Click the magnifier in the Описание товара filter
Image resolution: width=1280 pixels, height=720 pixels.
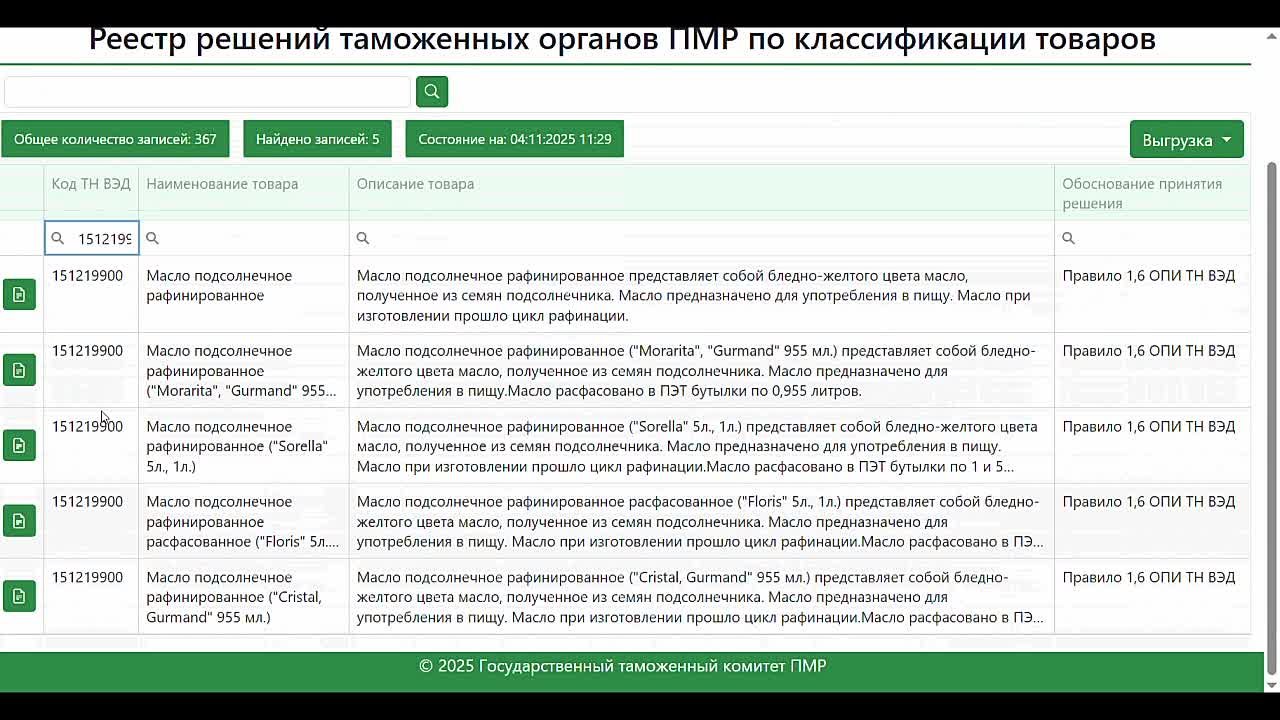(362, 238)
